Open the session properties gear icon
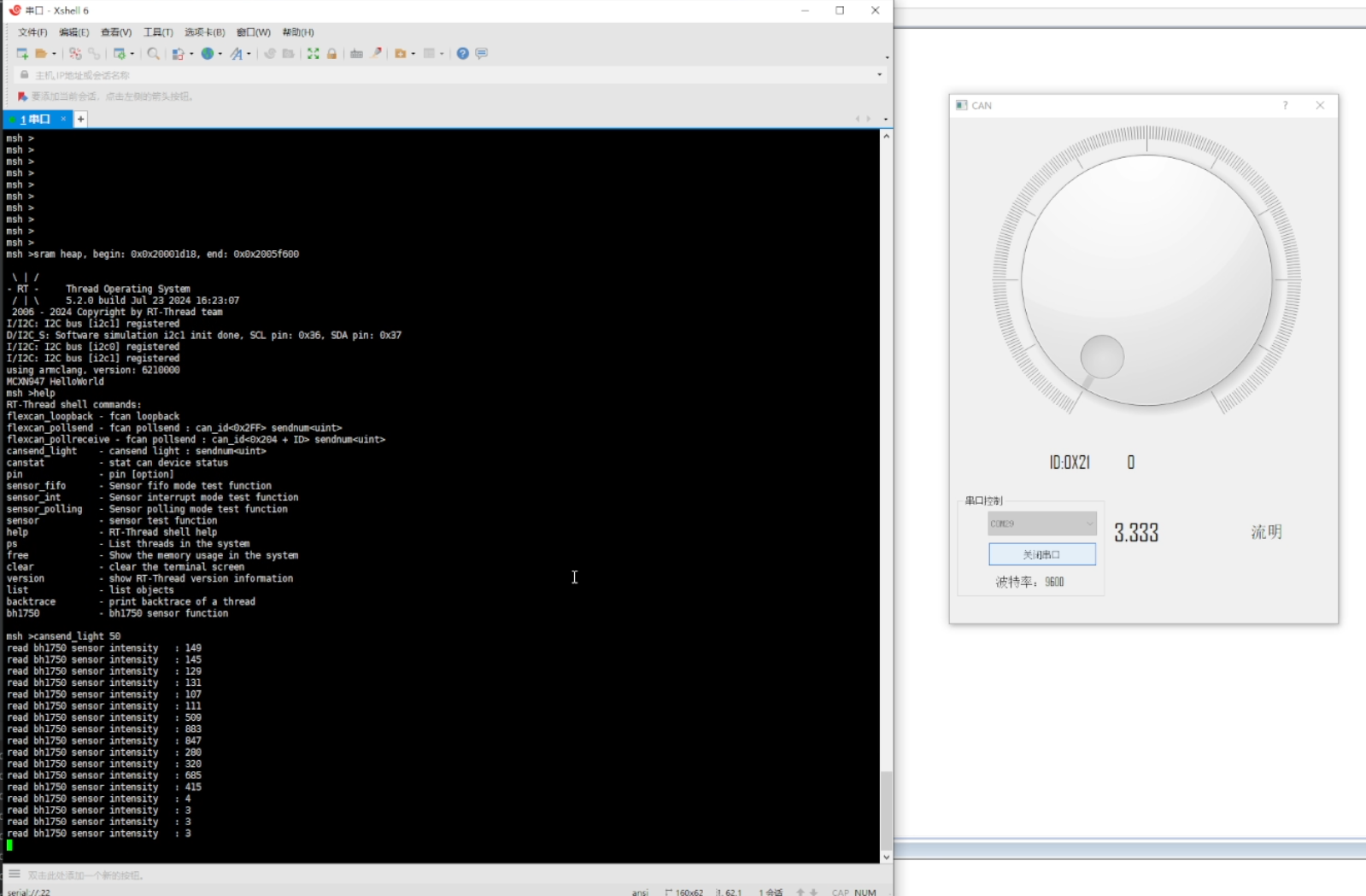The width and height of the screenshot is (1366, 896). click(x=120, y=54)
